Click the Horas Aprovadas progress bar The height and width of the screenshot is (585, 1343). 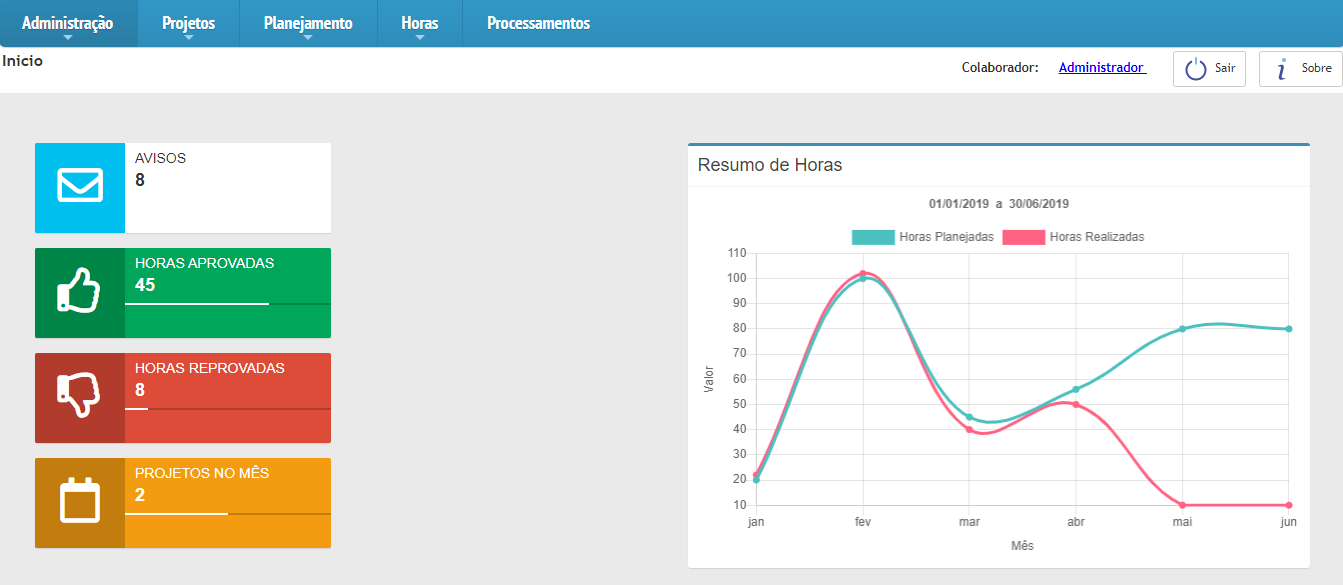(197, 303)
